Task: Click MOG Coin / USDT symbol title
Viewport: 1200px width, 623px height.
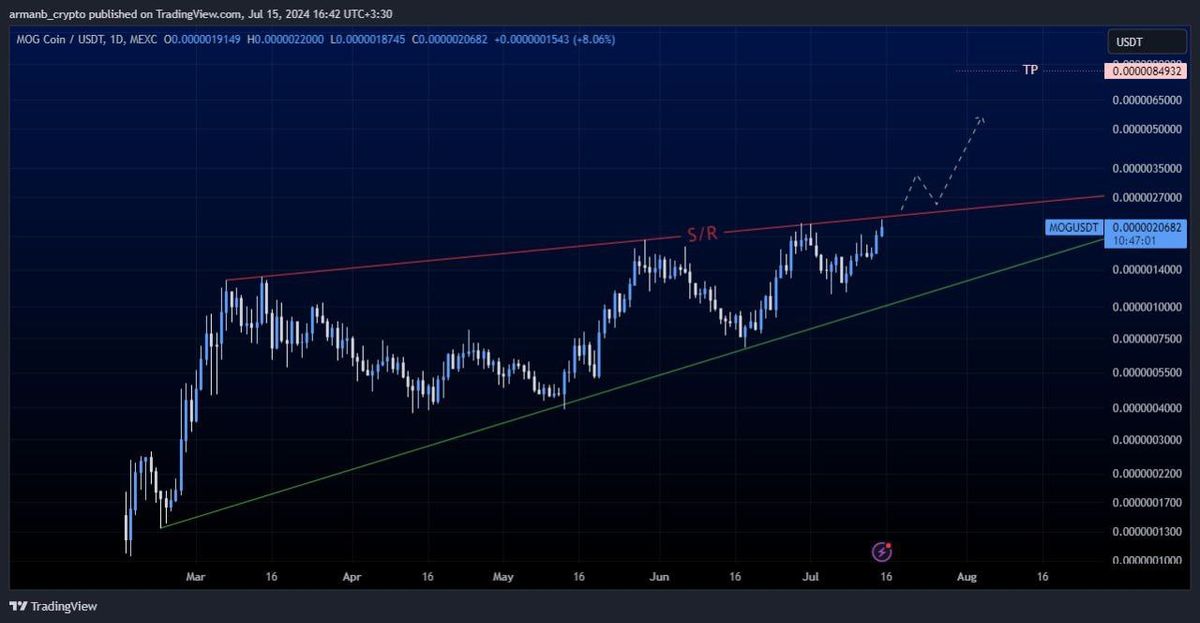Action: tap(53, 39)
